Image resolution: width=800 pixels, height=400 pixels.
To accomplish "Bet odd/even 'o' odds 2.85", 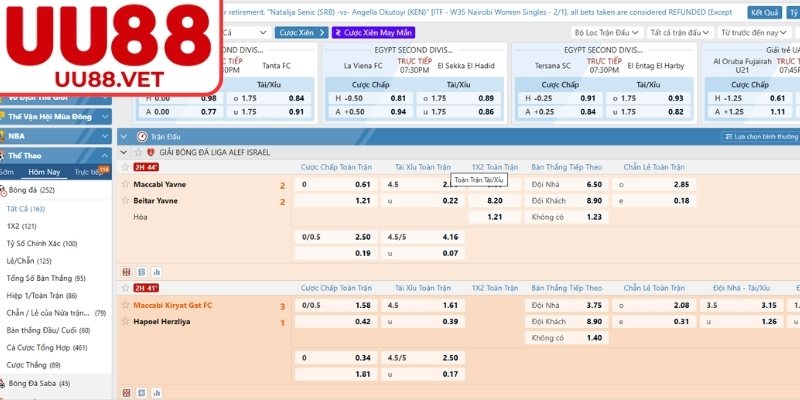I will pos(654,184).
